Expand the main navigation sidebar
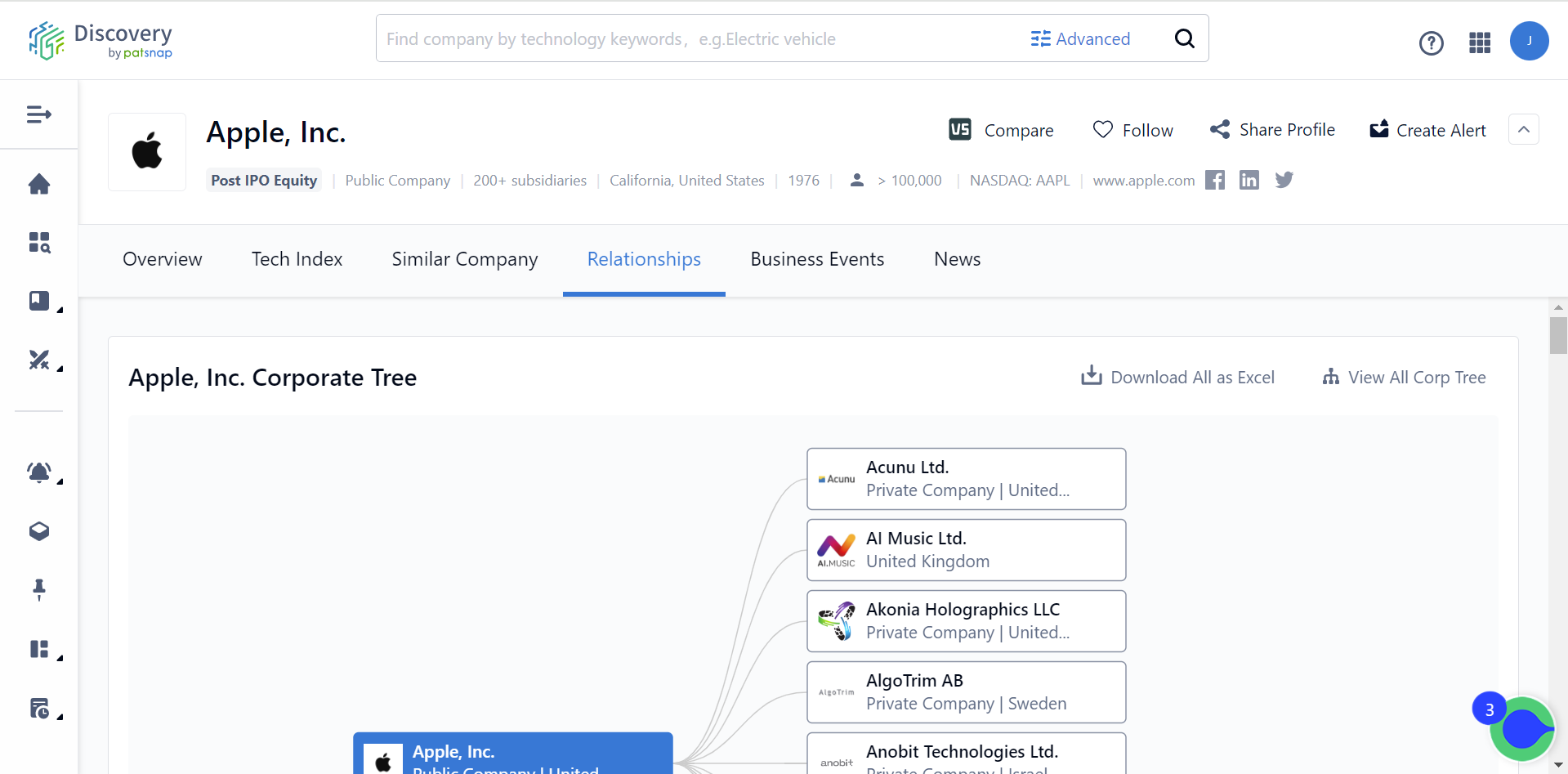The image size is (1568, 774). point(38,114)
